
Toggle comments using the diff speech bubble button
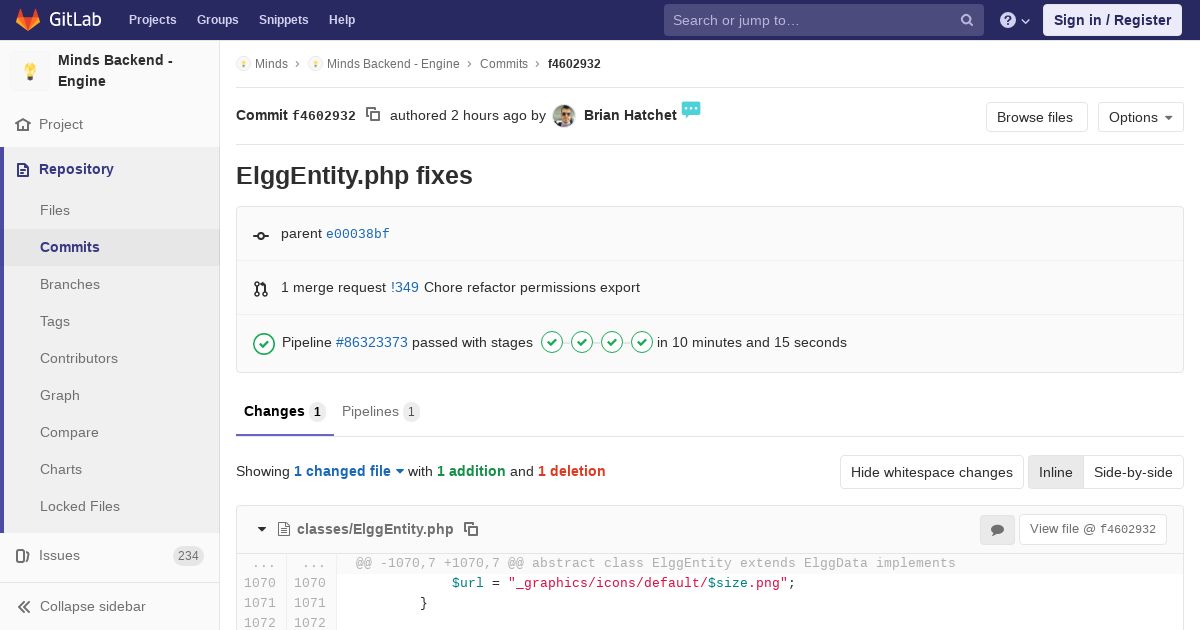coord(997,530)
